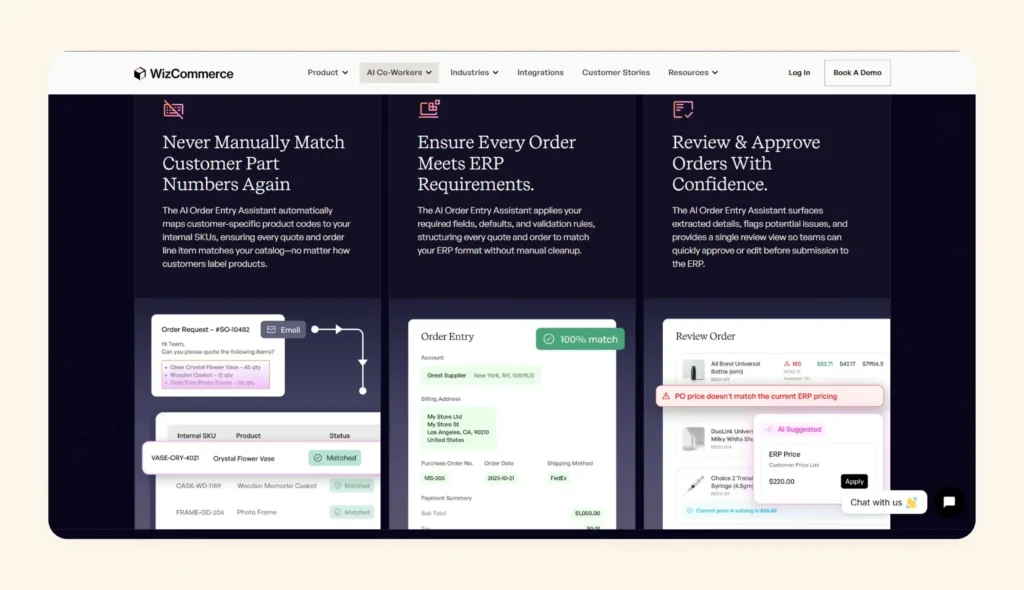
Task: Click the Matched badge for Wooden Memorial Casket
Action: [x=351, y=485]
